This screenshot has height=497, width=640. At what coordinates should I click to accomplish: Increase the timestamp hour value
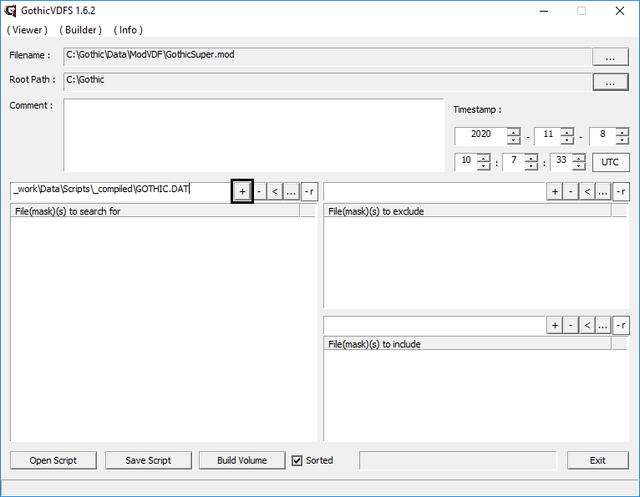(483, 158)
